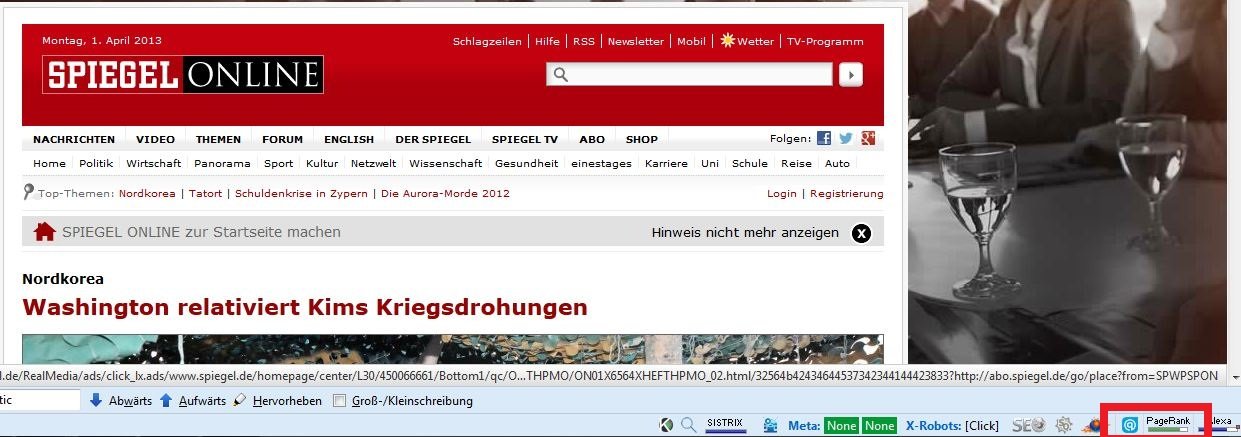
Task: Submit search with the arrow button
Action: click(x=850, y=74)
